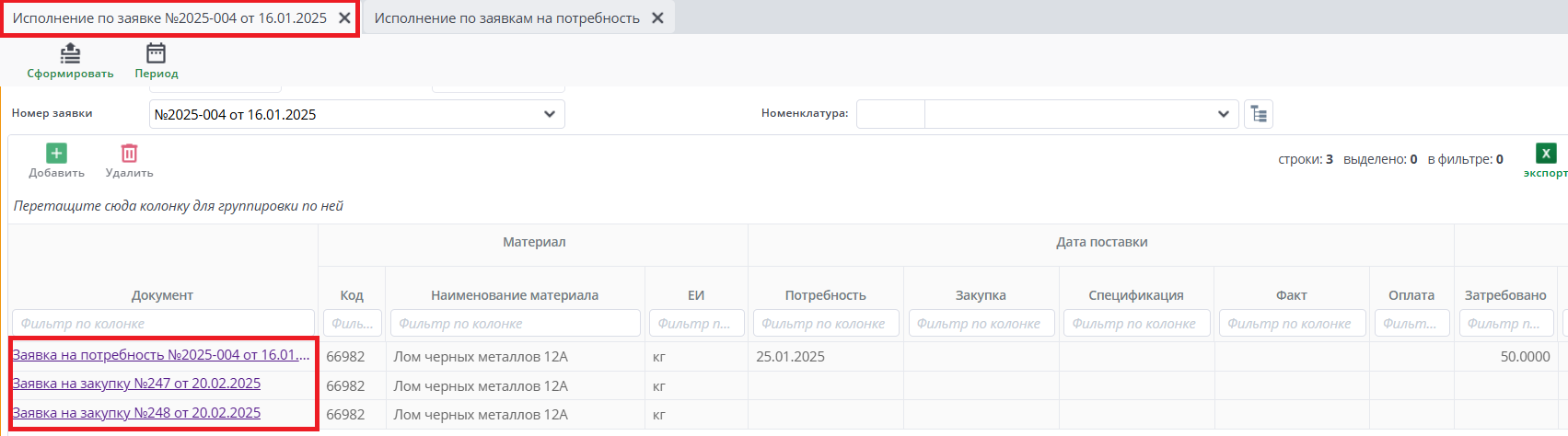Click the red Удалить trash icon
The width and height of the screenshot is (1568, 436).
click(x=129, y=154)
